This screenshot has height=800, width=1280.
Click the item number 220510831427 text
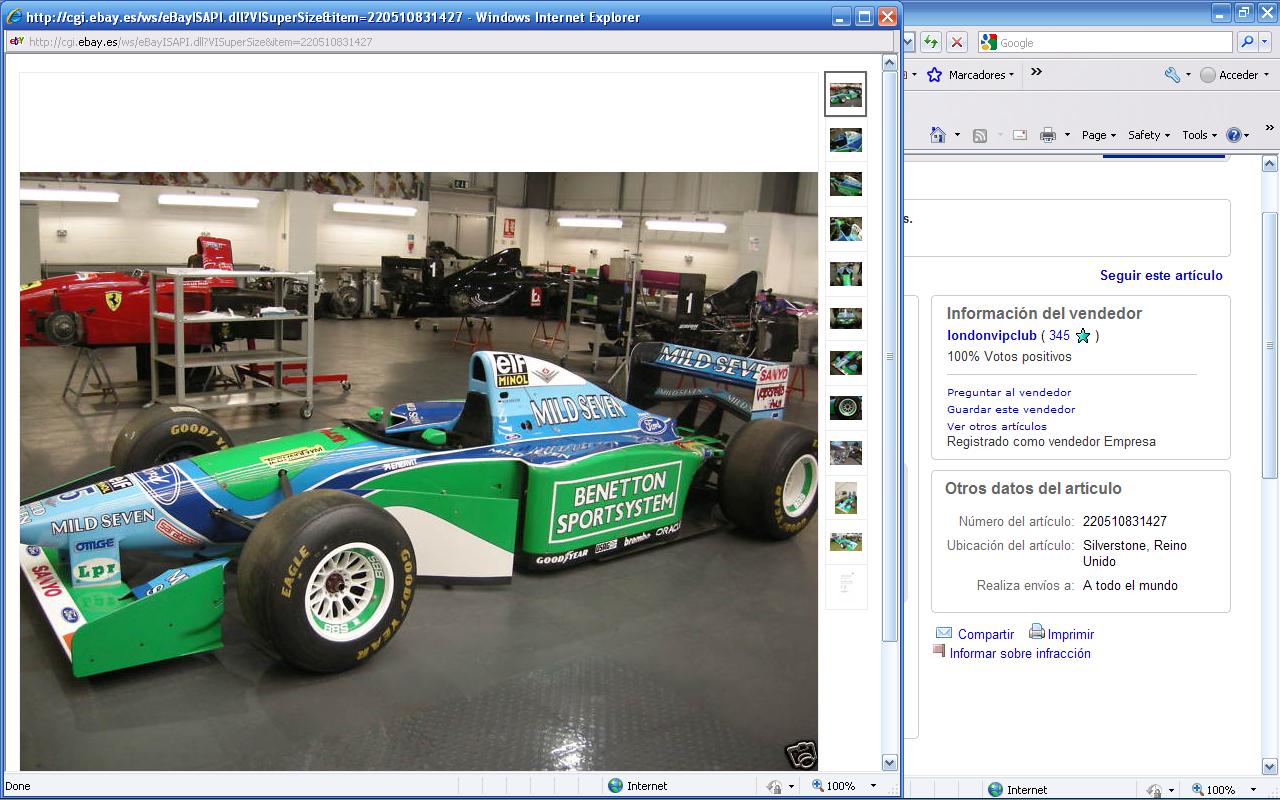(x=1125, y=521)
